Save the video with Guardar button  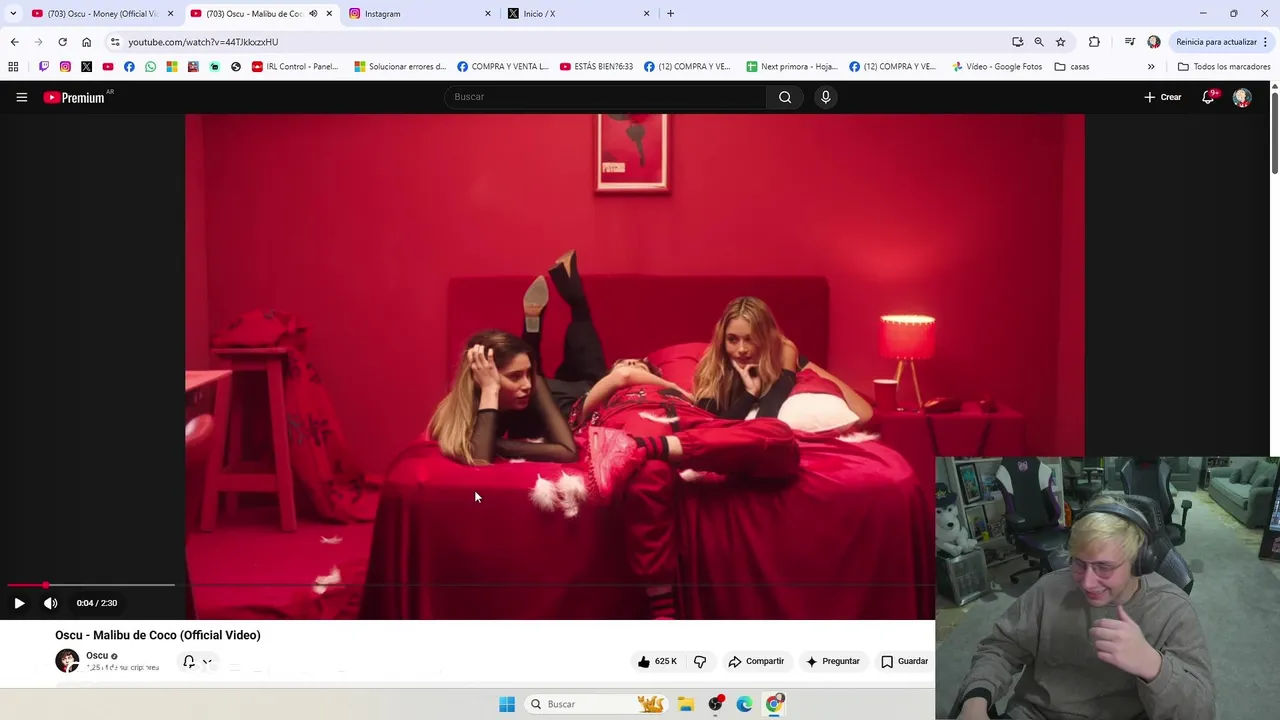(x=904, y=661)
